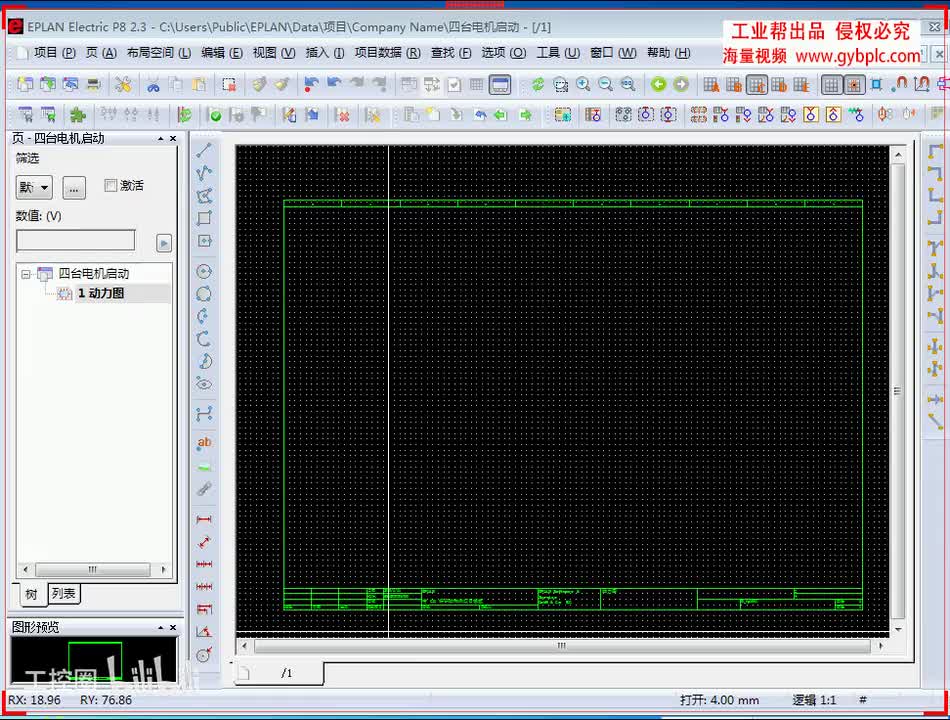The width and height of the screenshot is (950, 720).
Task: Click the 数值 value input field
Action: (x=76, y=241)
